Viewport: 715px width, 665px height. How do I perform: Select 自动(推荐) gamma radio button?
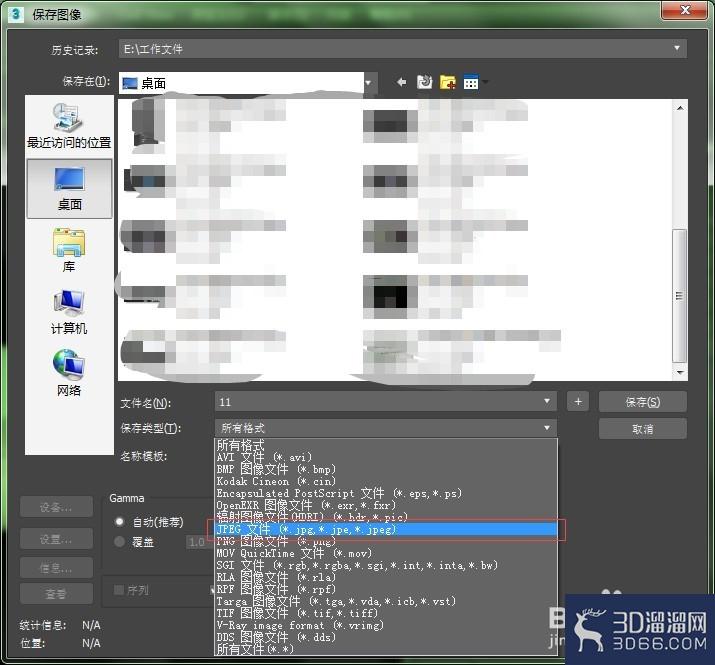[x=120, y=521]
